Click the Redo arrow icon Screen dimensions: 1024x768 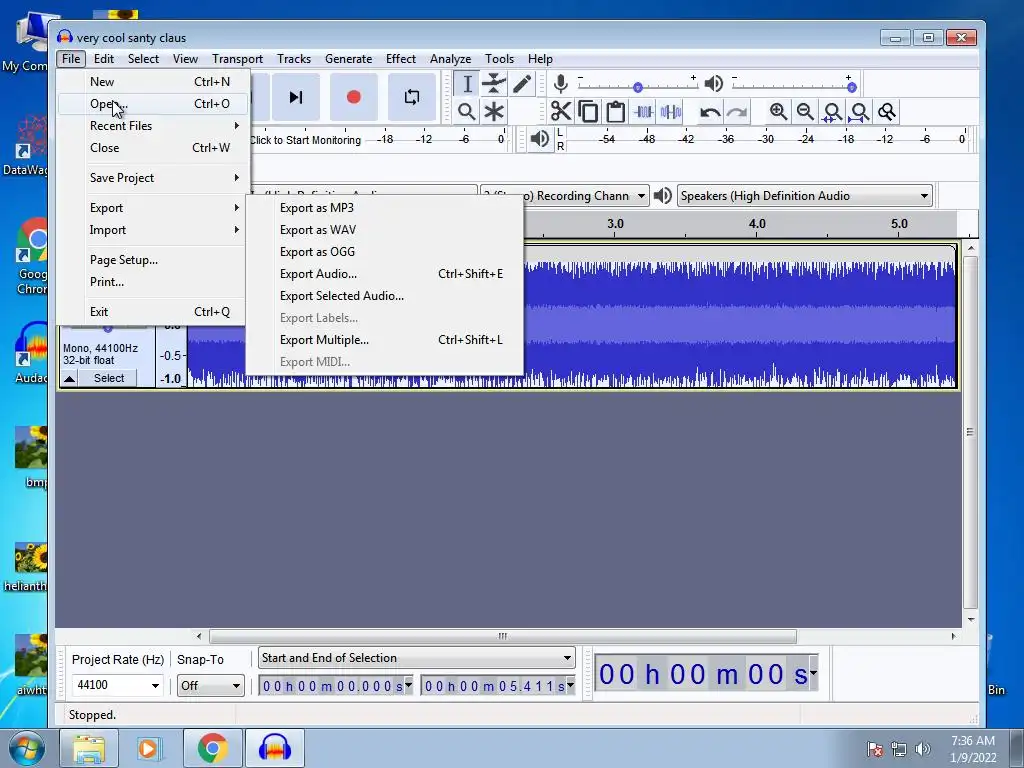(737, 112)
